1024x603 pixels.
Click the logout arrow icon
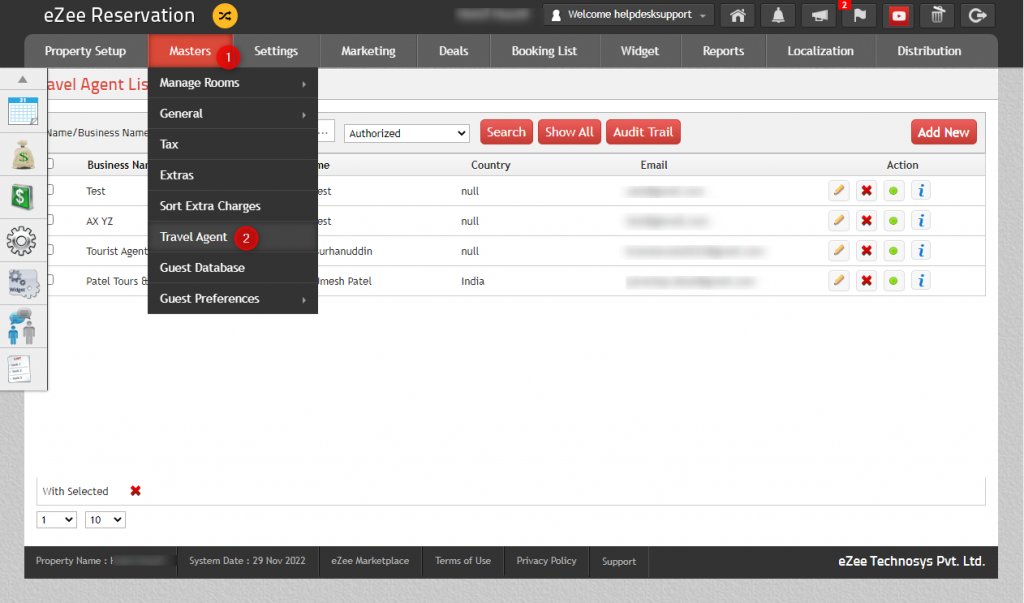point(977,16)
